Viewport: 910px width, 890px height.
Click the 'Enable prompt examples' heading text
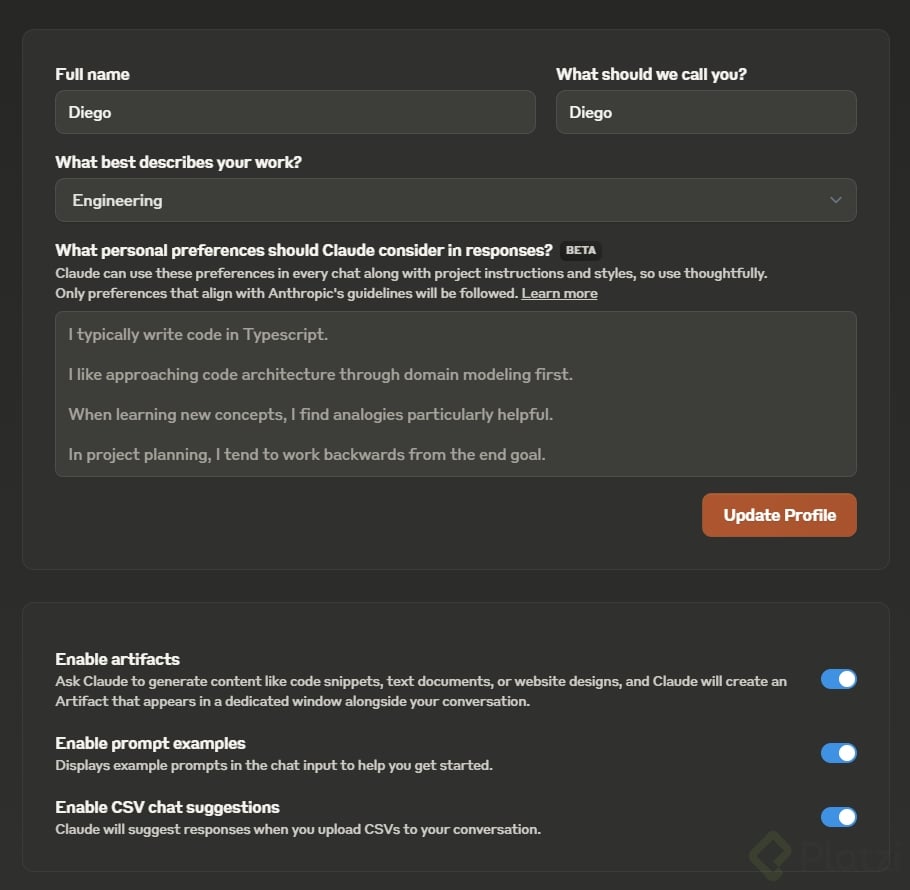click(x=150, y=743)
